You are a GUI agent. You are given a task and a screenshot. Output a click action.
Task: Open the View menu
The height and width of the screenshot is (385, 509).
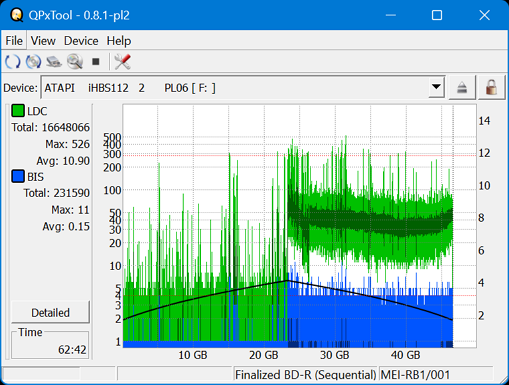43,41
